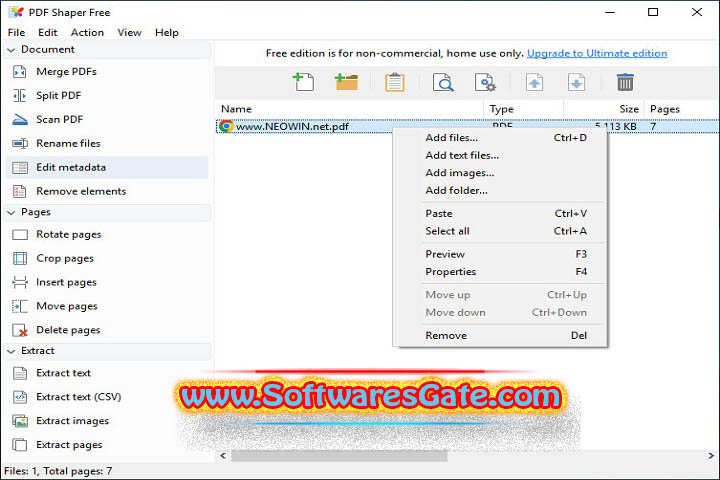Click the Scan PDF scanner icon
720x480 pixels.
[20, 119]
